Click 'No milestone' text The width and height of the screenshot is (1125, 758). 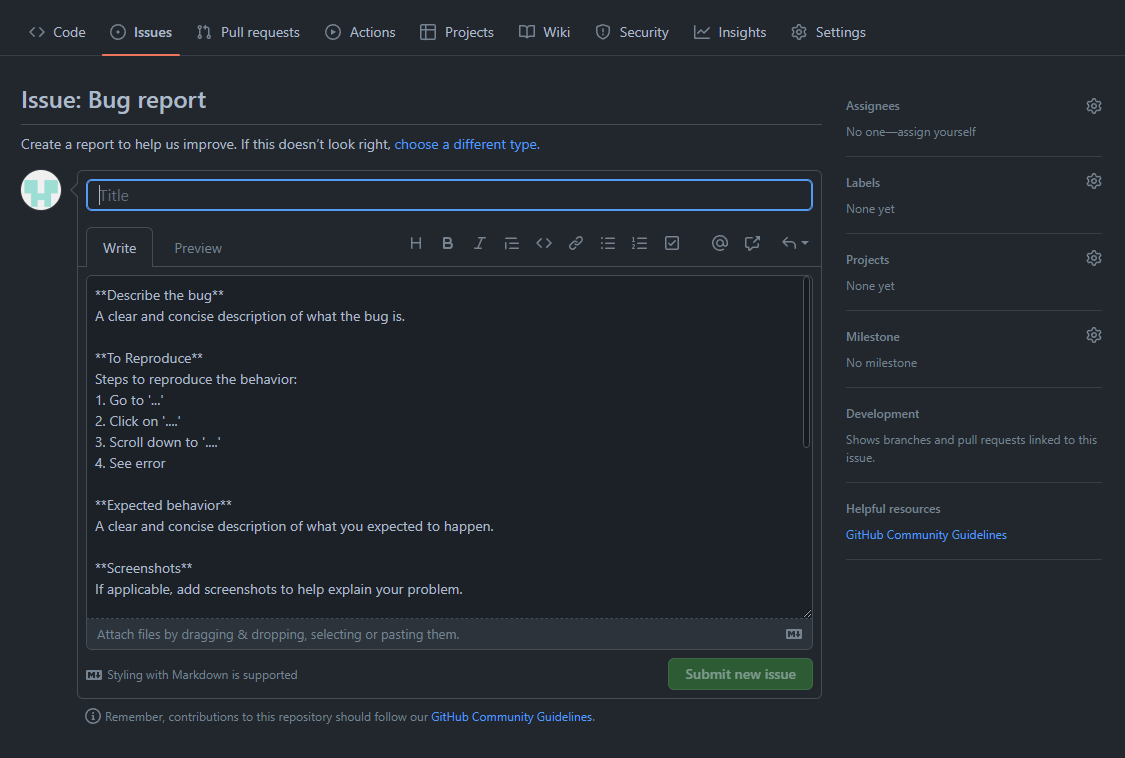881,363
